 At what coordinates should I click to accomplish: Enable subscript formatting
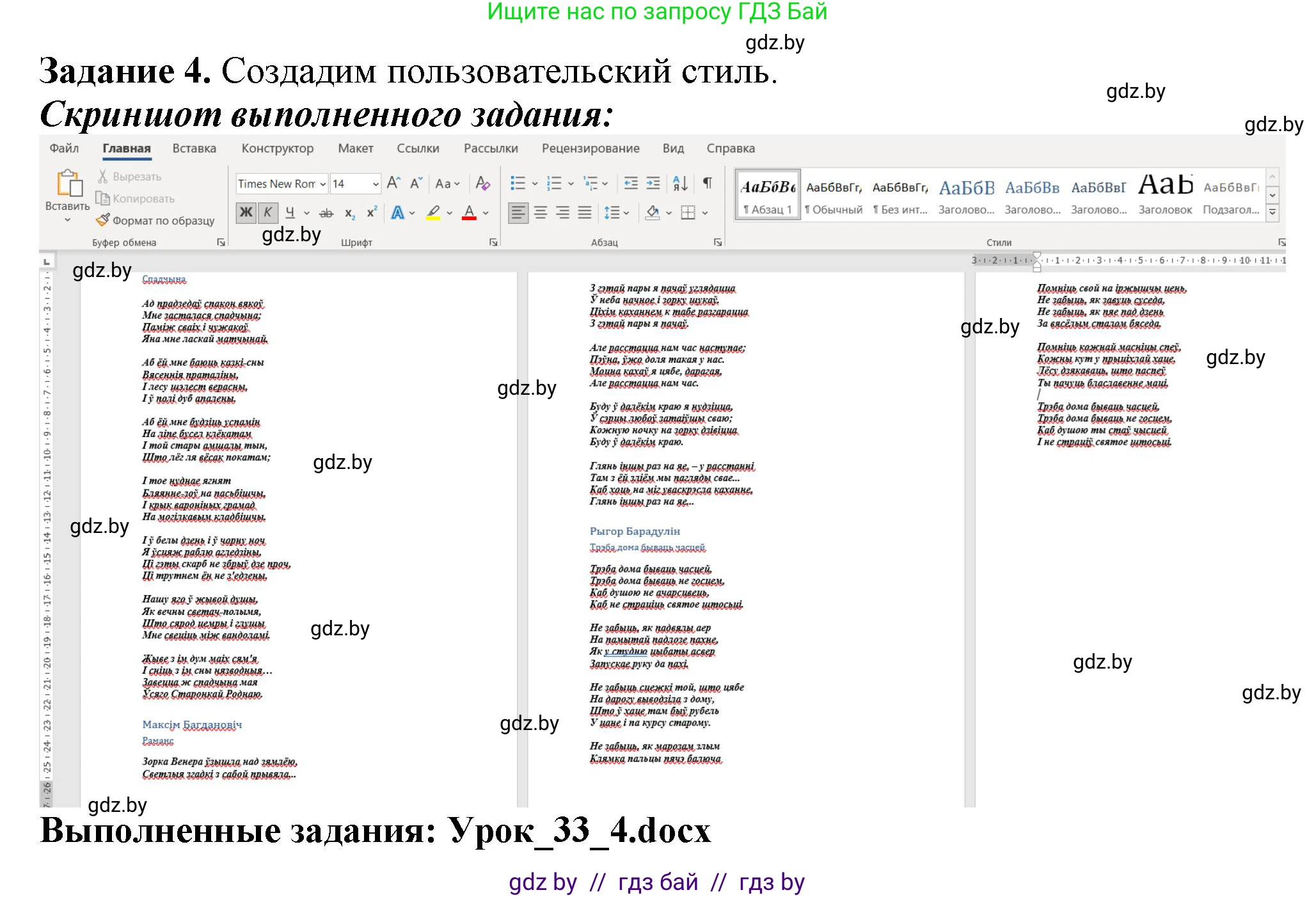(349, 212)
